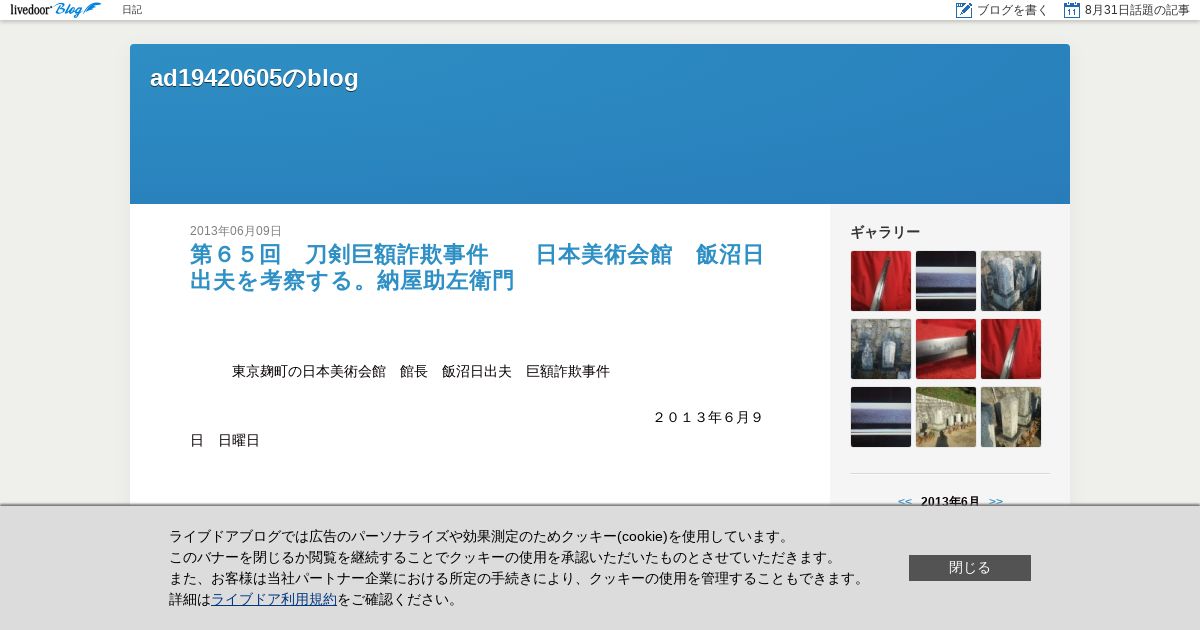Image resolution: width=1200 pixels, height=630 pixels.
Task: Open eighth gallery thumbnail, cemetery garden
Action: pos(946,417)
